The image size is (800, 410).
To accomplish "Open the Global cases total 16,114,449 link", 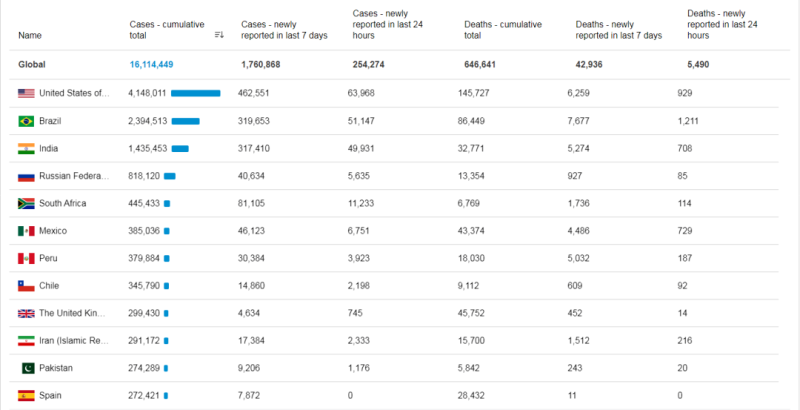I will pyautogui.click(x=152, y=64).
